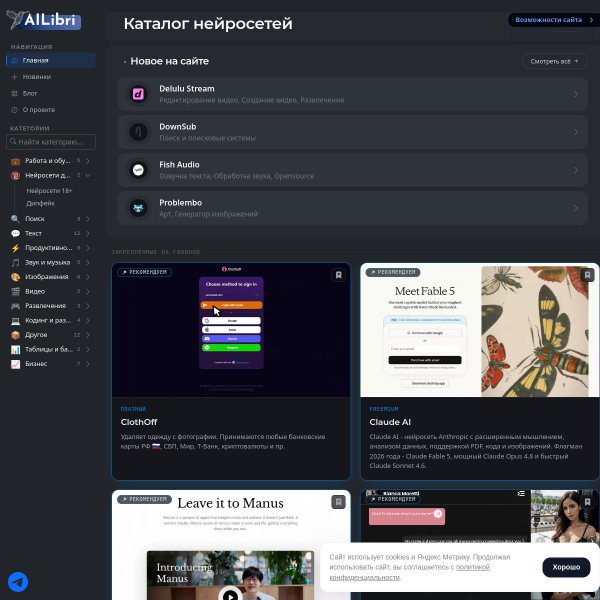
Task: Click the Claude AI card title
Action: tap(390, 422)
